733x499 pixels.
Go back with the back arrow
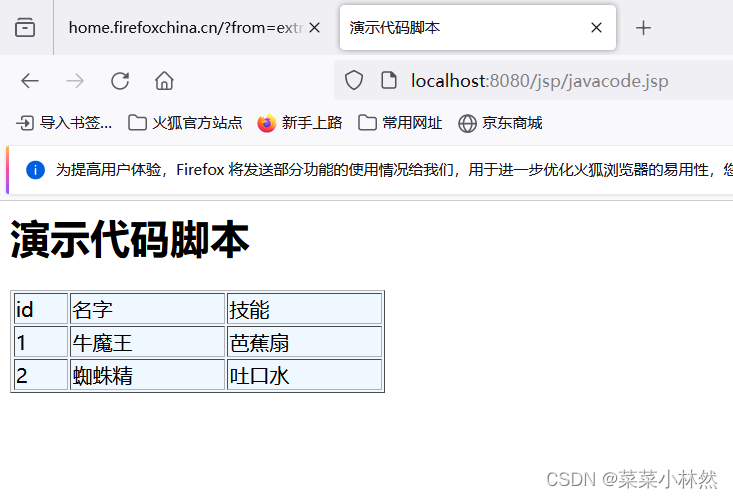pyautogui.click(x=30, y=81)
